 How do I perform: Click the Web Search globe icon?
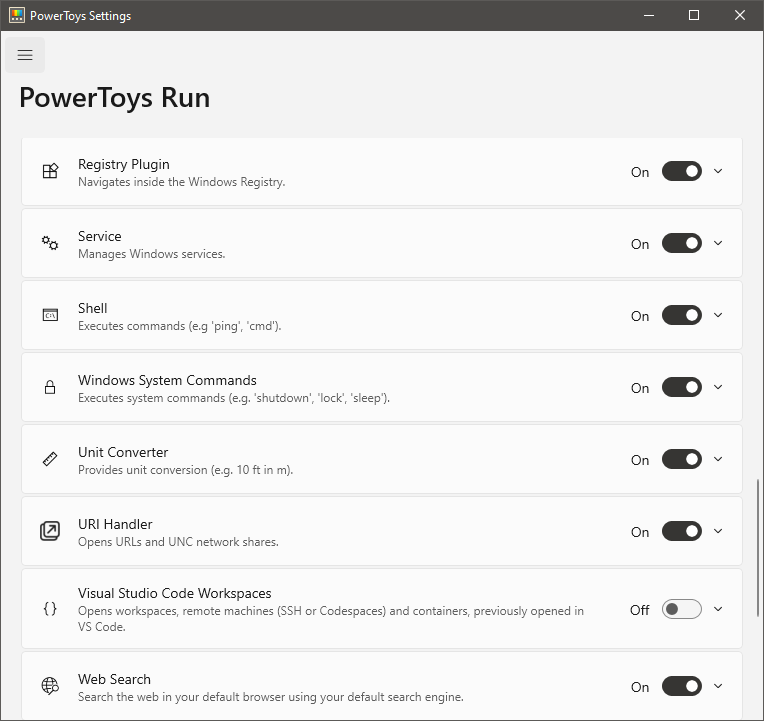(x=50, y=686)
